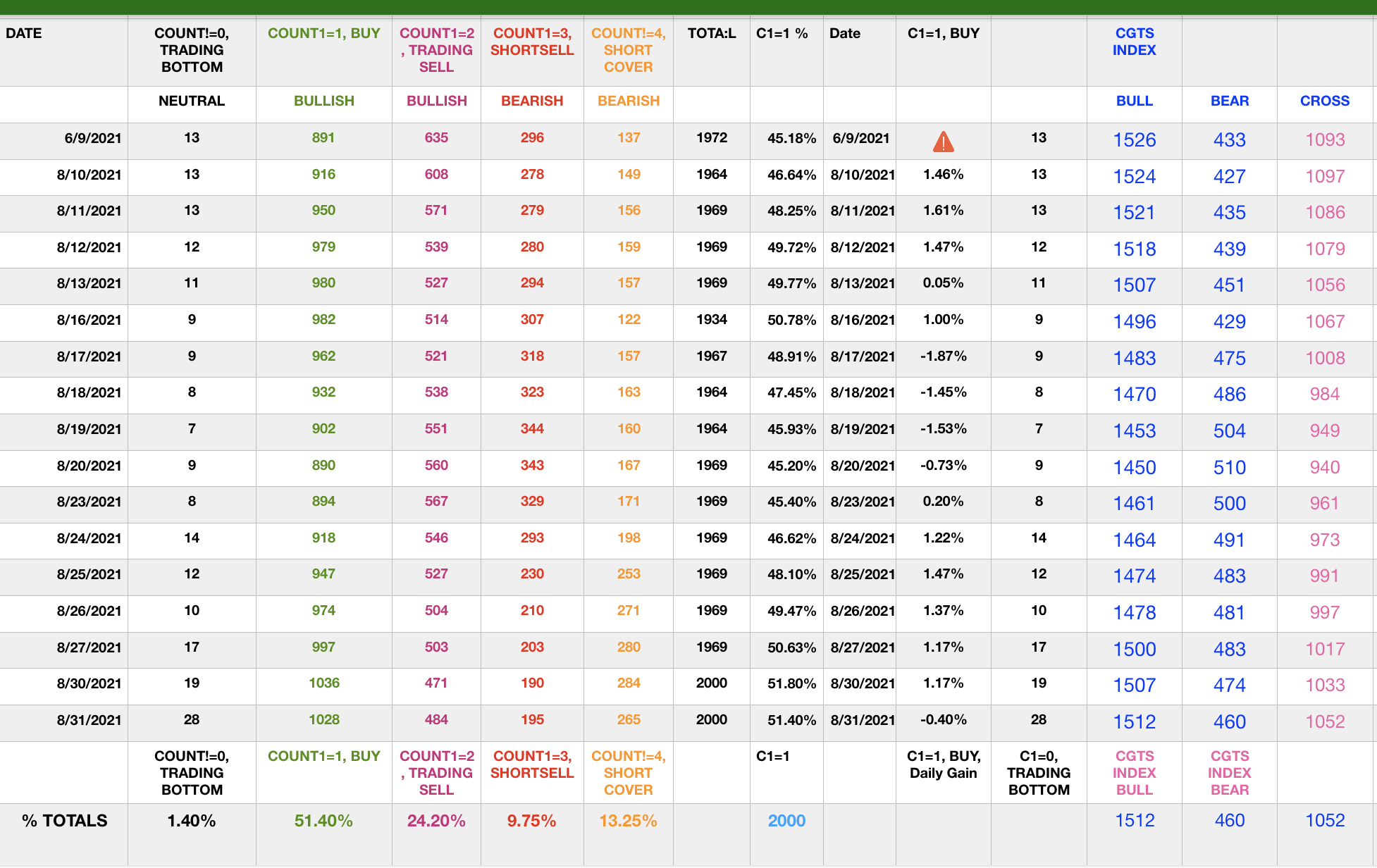Select the CGTS INDEX header cell
The width and height of the screenshot is (1377, 868).
coord(1134,42)
